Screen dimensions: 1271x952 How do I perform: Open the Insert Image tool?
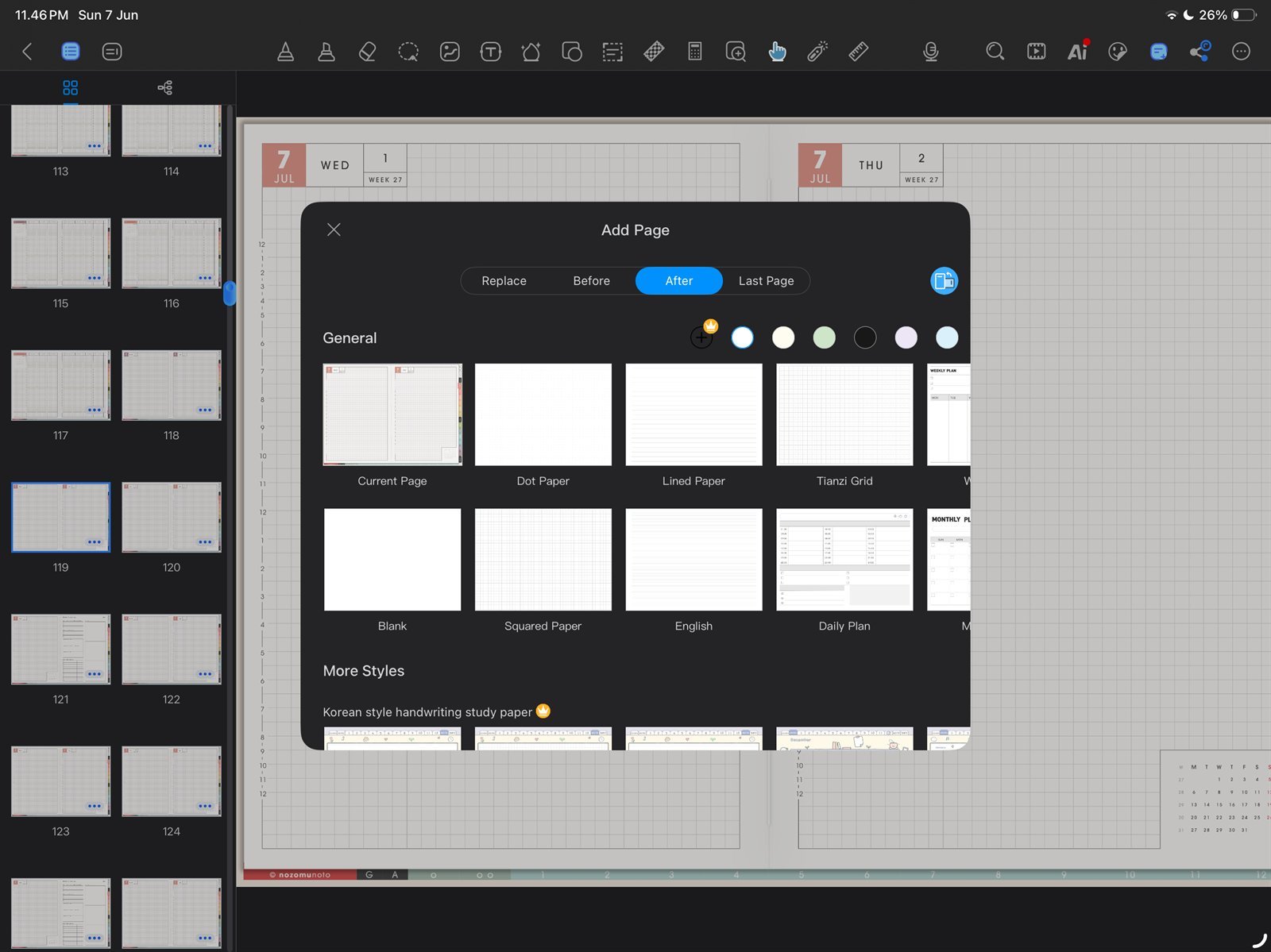[450, 52]
